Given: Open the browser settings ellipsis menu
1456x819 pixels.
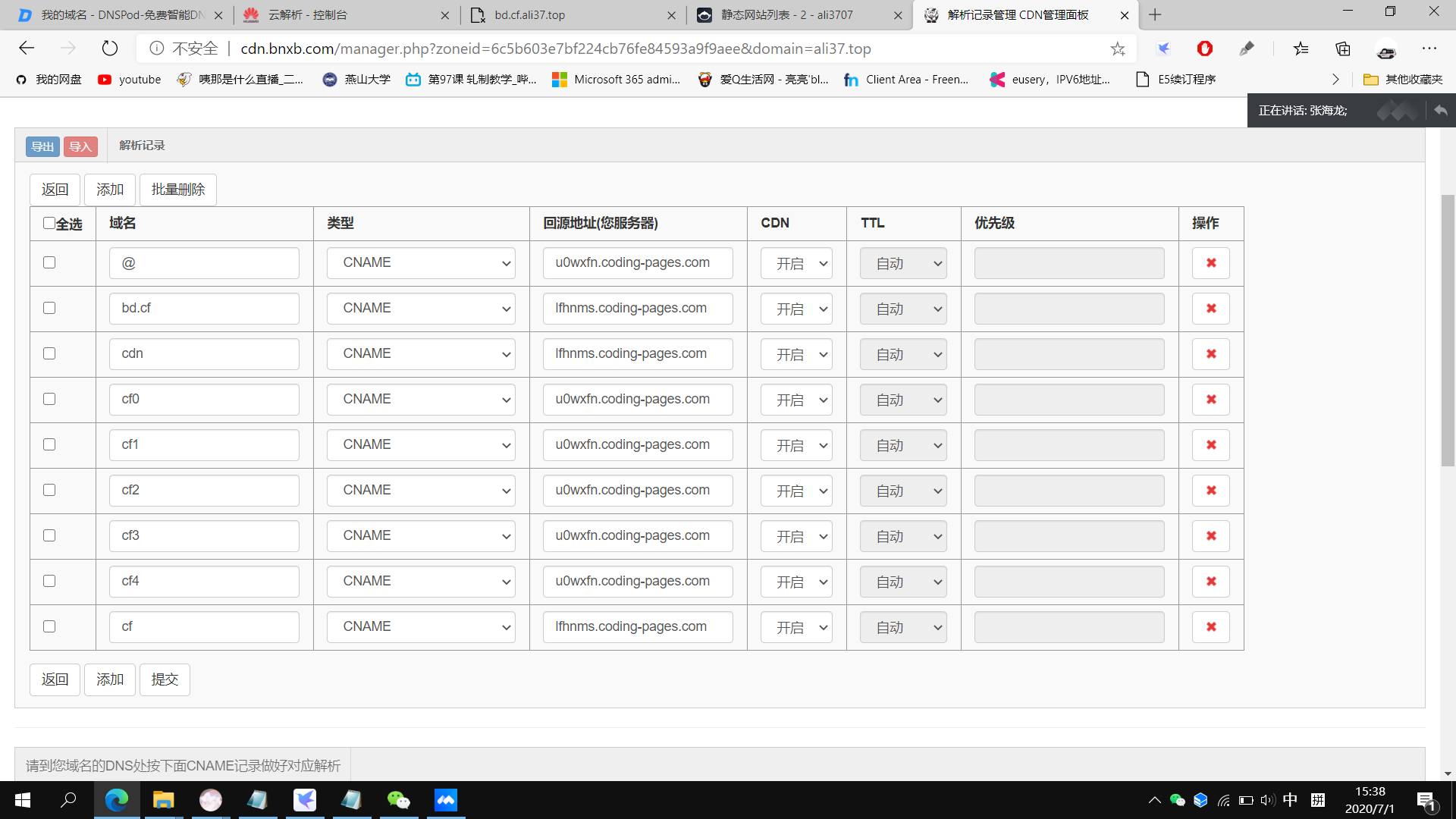Looking at the screenshot, I should 1429,49.
